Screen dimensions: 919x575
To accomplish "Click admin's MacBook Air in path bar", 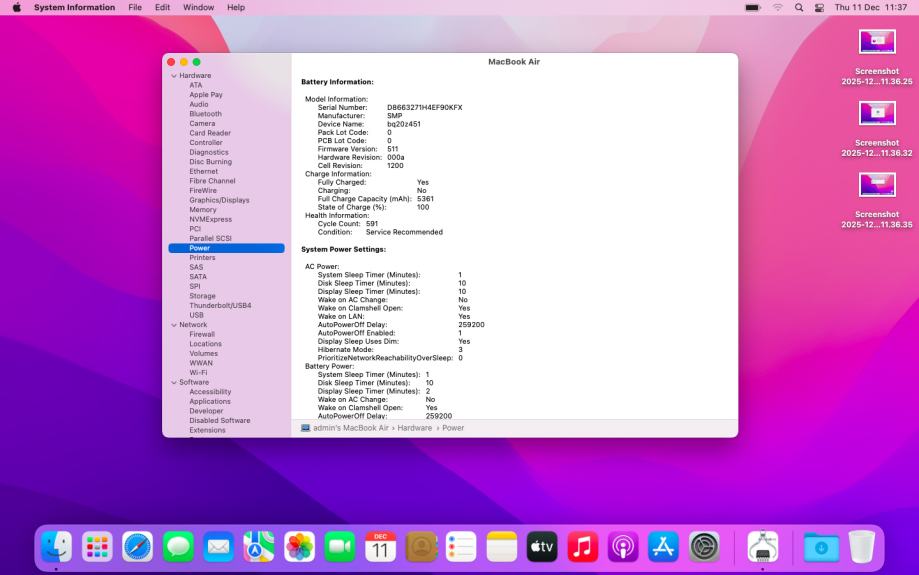I will tap(351, 428).
